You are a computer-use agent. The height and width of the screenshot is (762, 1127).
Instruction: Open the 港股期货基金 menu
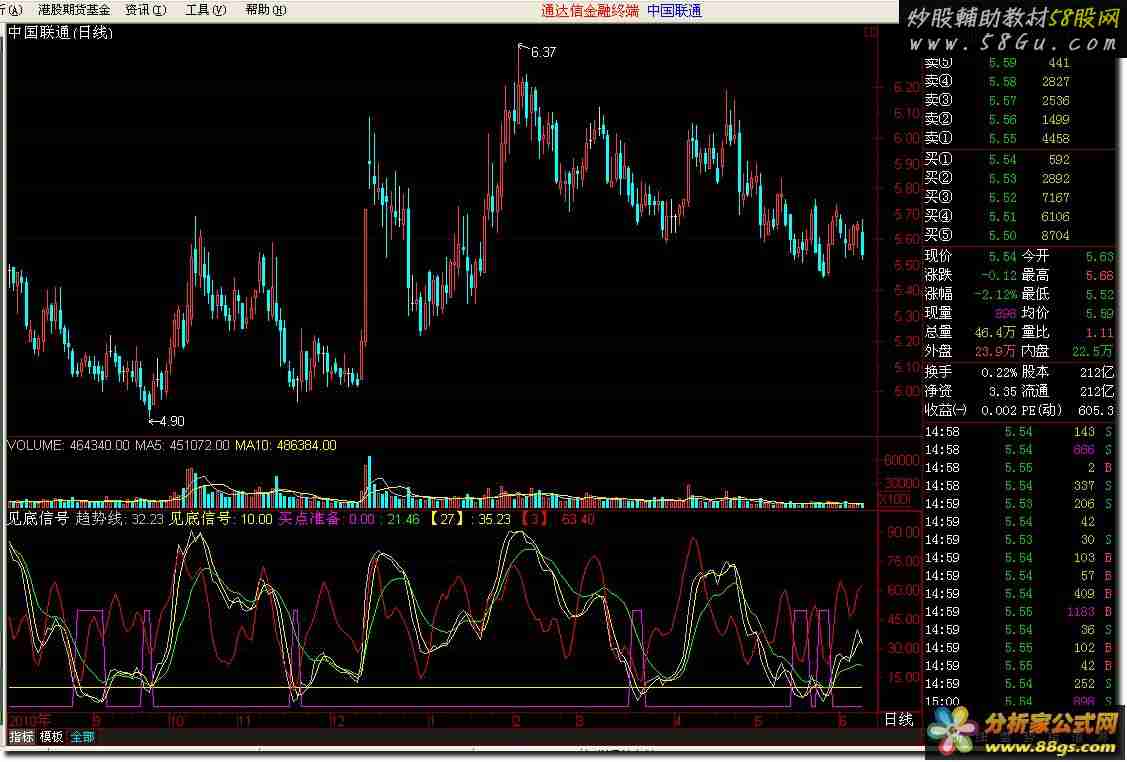74,10
